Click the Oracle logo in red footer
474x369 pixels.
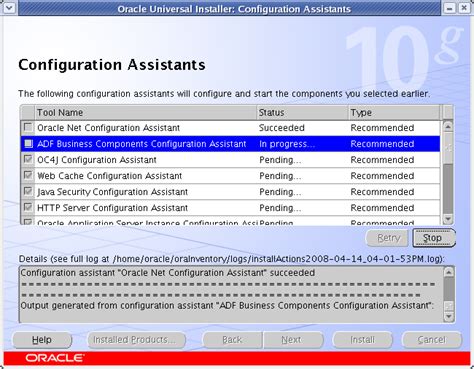point(55,358)
